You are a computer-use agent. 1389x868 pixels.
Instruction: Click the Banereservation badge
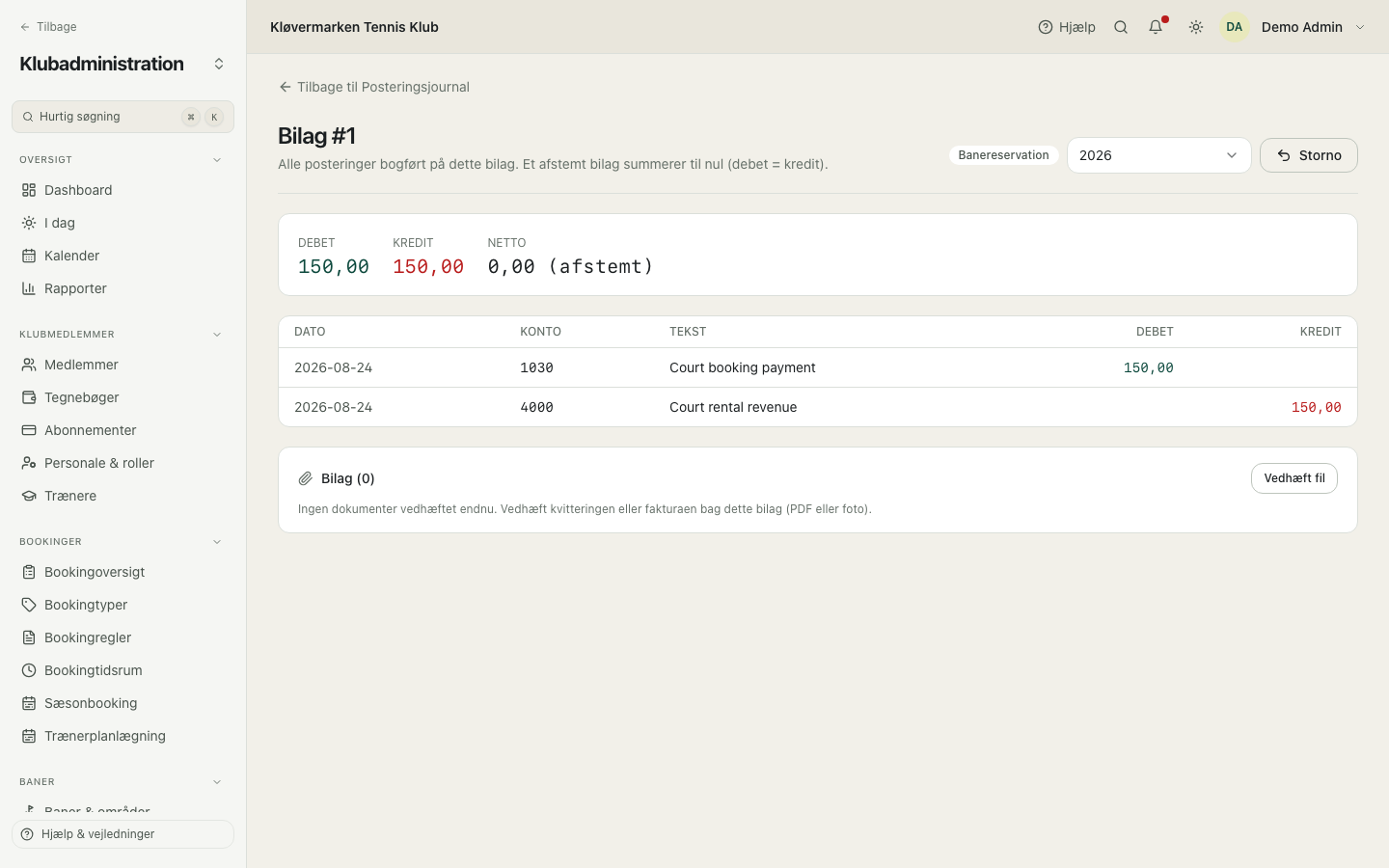click(x=1003, y=155)
